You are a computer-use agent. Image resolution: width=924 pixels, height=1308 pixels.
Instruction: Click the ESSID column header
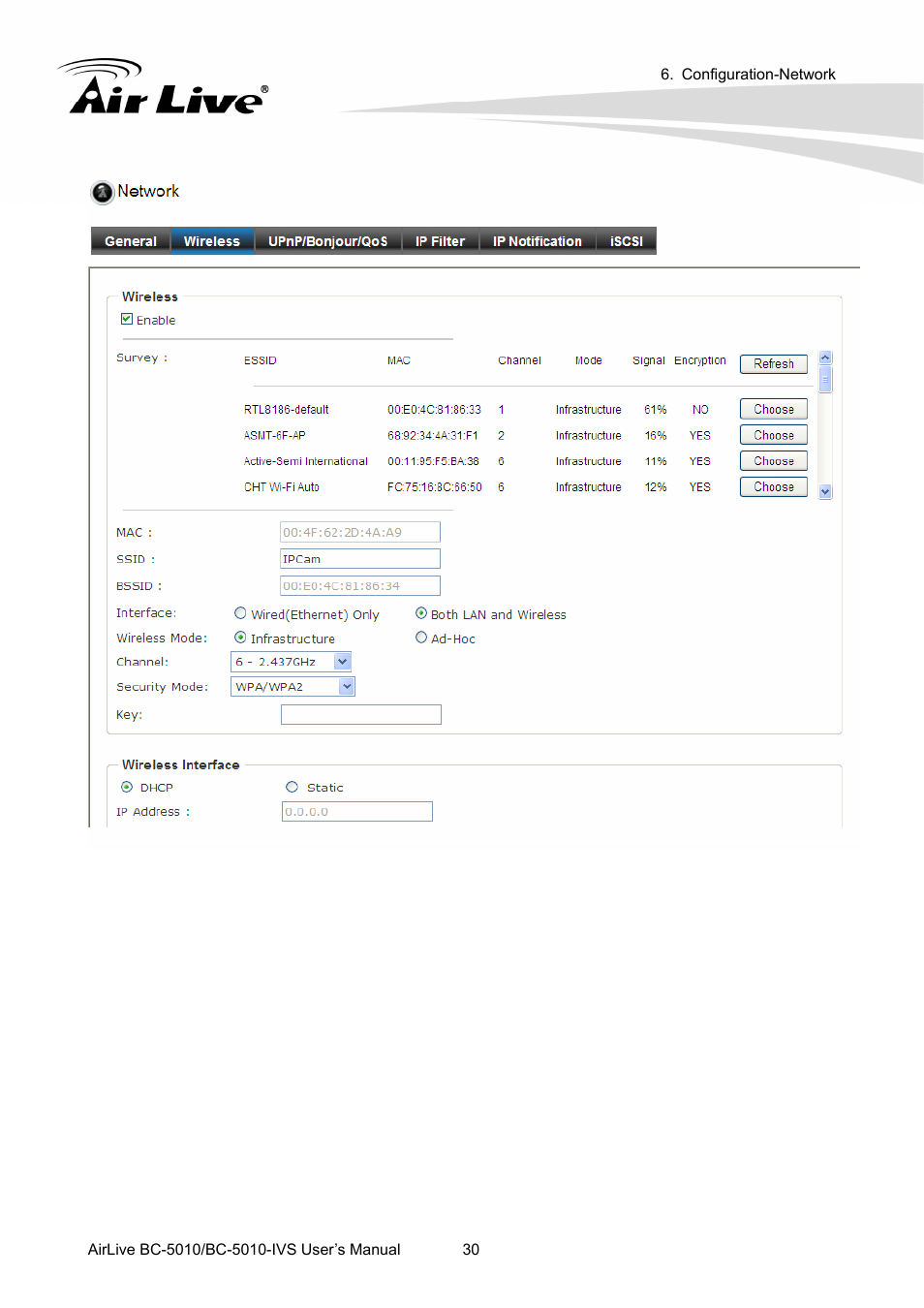[261, 360]
